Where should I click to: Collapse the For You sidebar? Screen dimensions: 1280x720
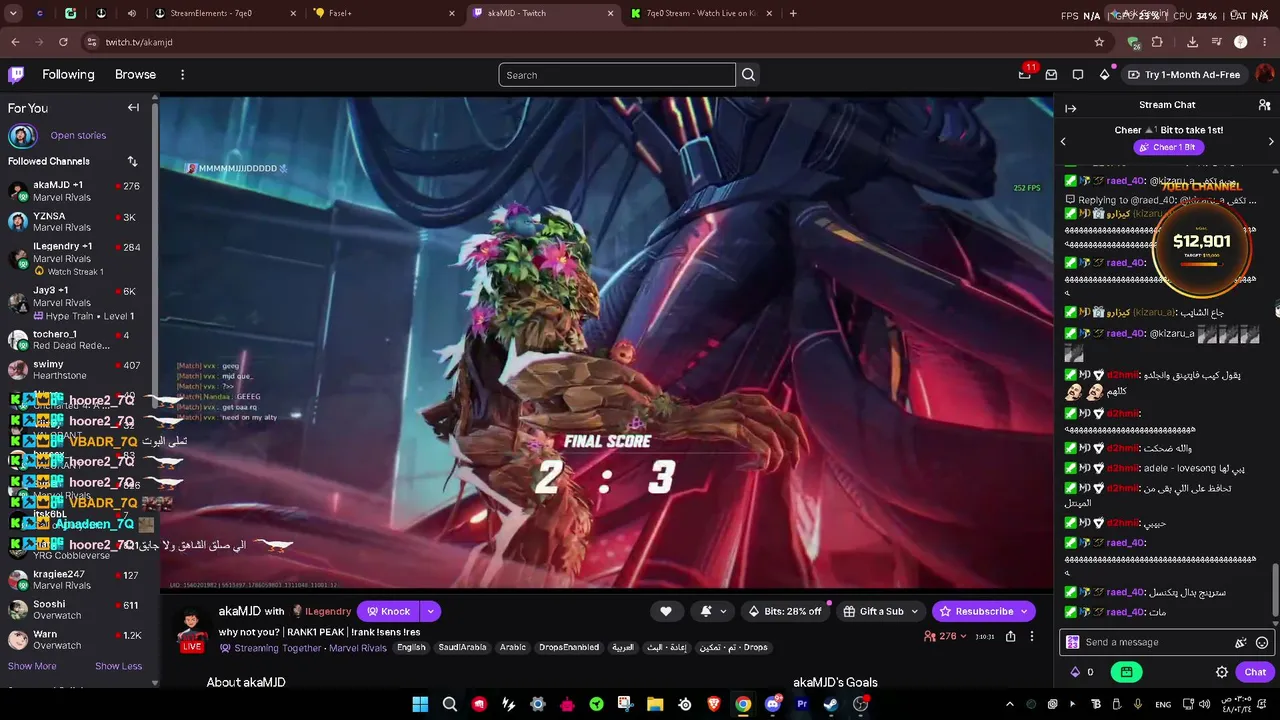133,108
